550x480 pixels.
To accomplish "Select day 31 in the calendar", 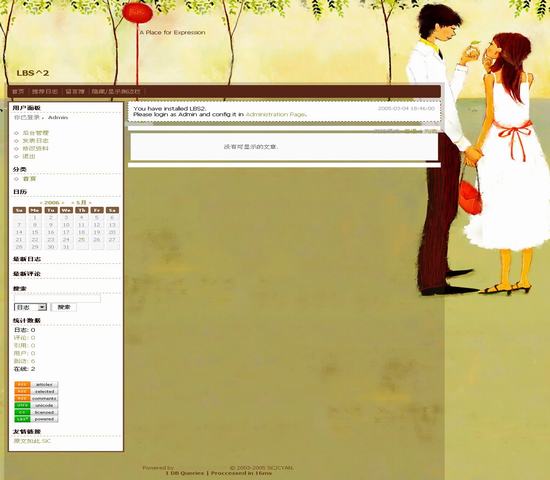I will pos(66,247).
